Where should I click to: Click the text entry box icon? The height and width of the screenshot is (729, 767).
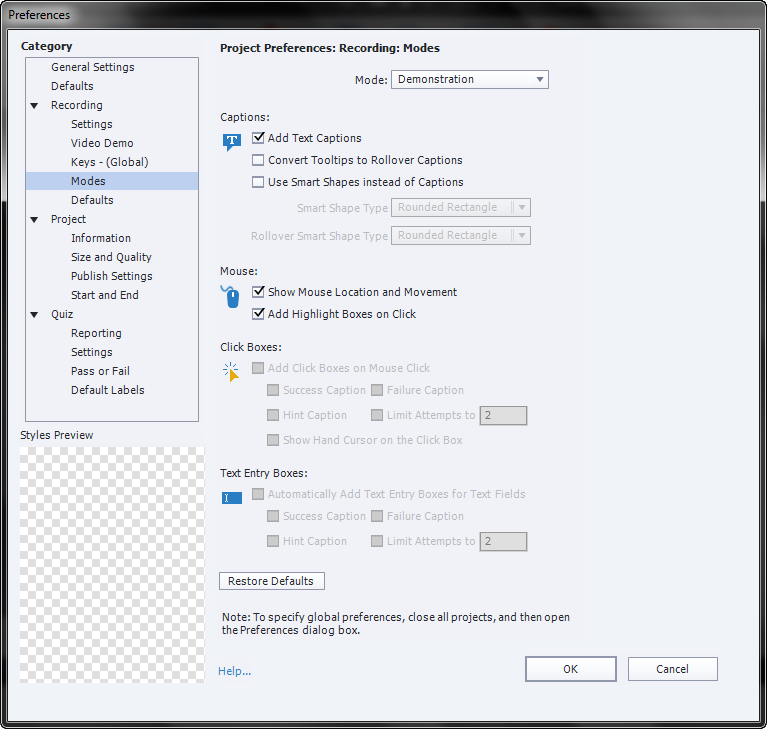point(231,498)
